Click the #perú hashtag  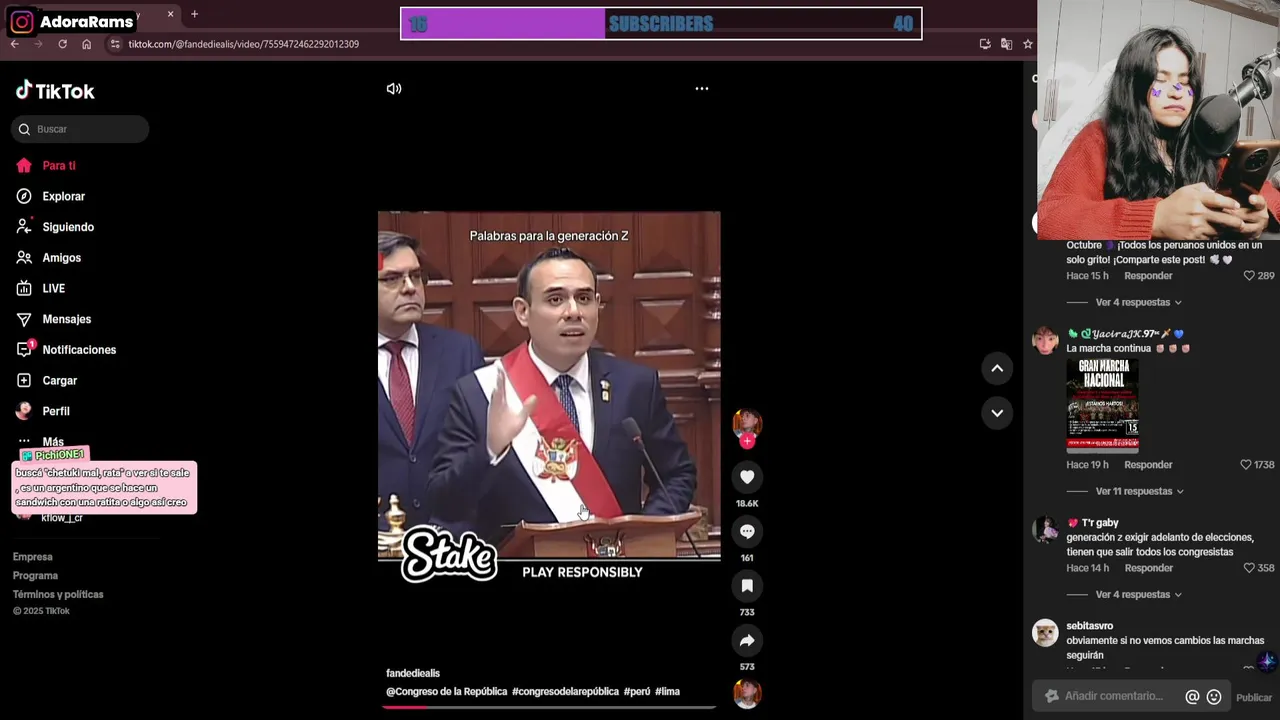pos(637,691)
